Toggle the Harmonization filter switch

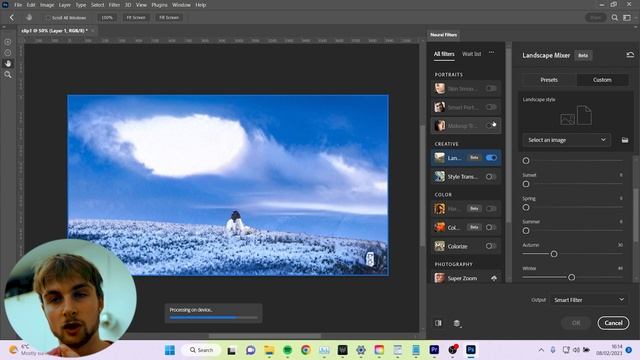click(491, 209)
